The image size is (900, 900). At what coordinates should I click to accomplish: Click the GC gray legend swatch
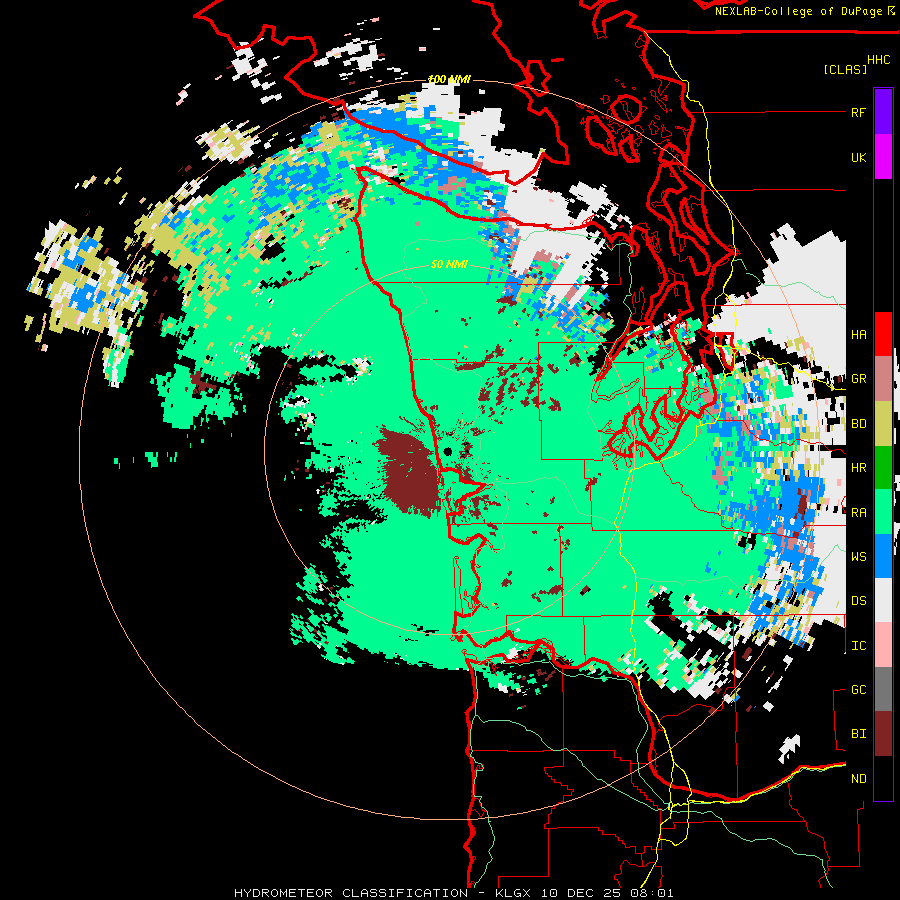(x=883, y=689)
